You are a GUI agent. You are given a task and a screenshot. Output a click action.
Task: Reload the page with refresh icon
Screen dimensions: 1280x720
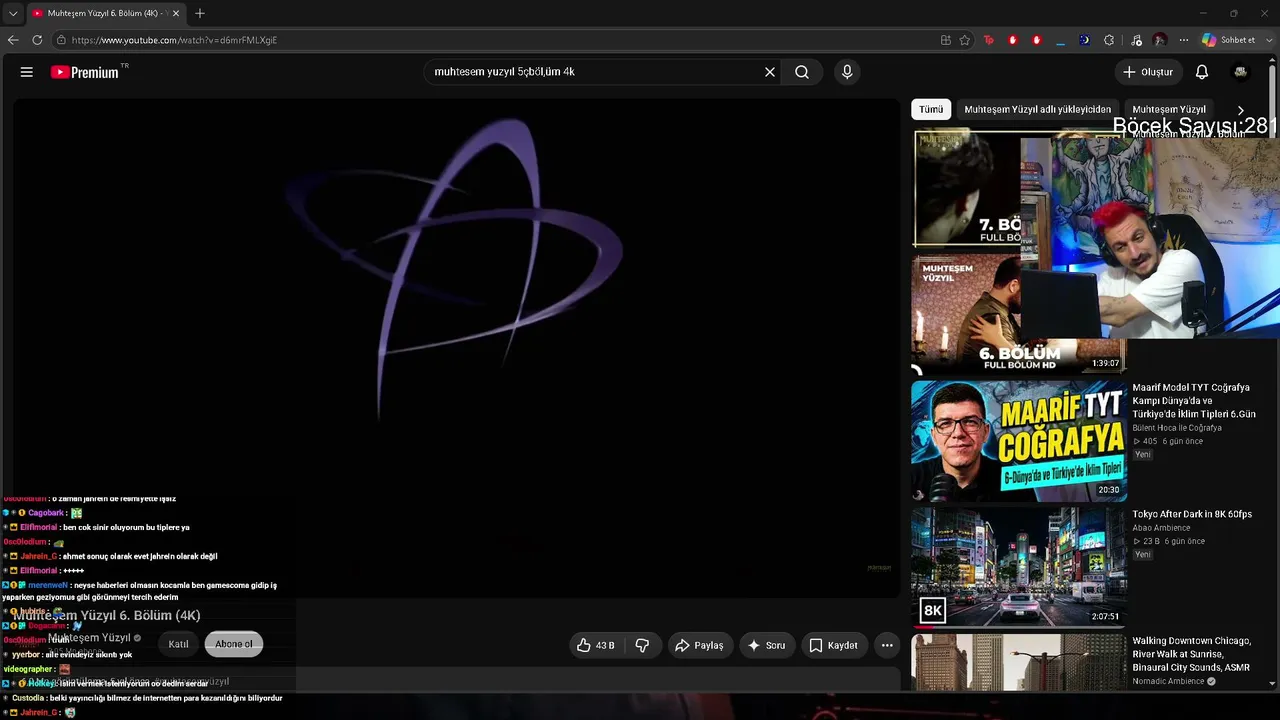pos(37,40)
